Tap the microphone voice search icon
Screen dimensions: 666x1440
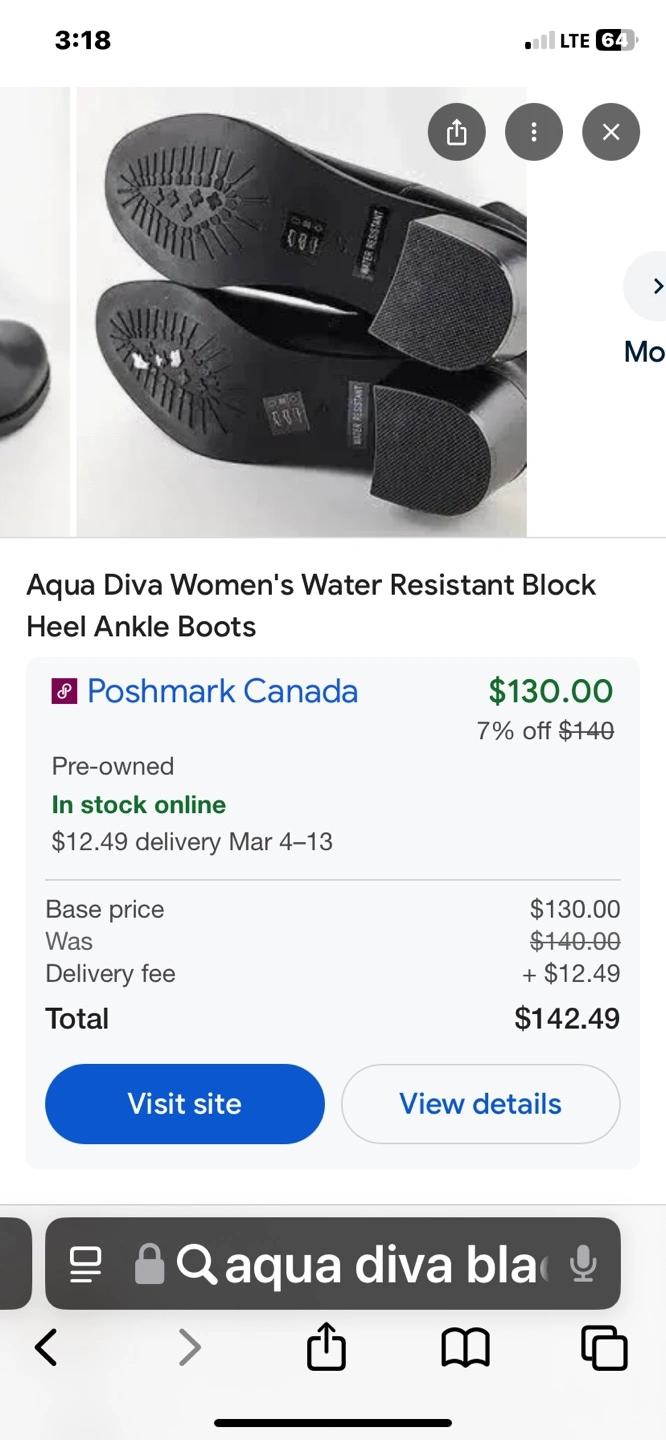pos(583,1264)
